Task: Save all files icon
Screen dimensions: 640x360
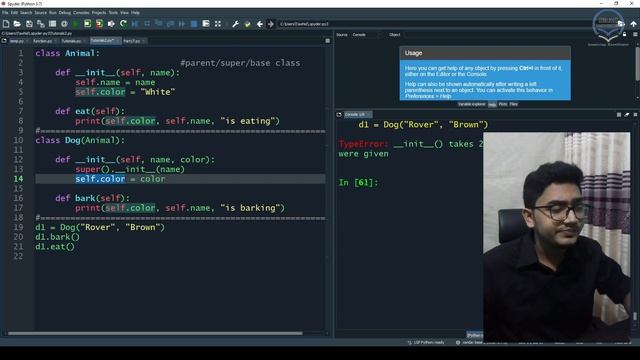Action: click(41, 24)
